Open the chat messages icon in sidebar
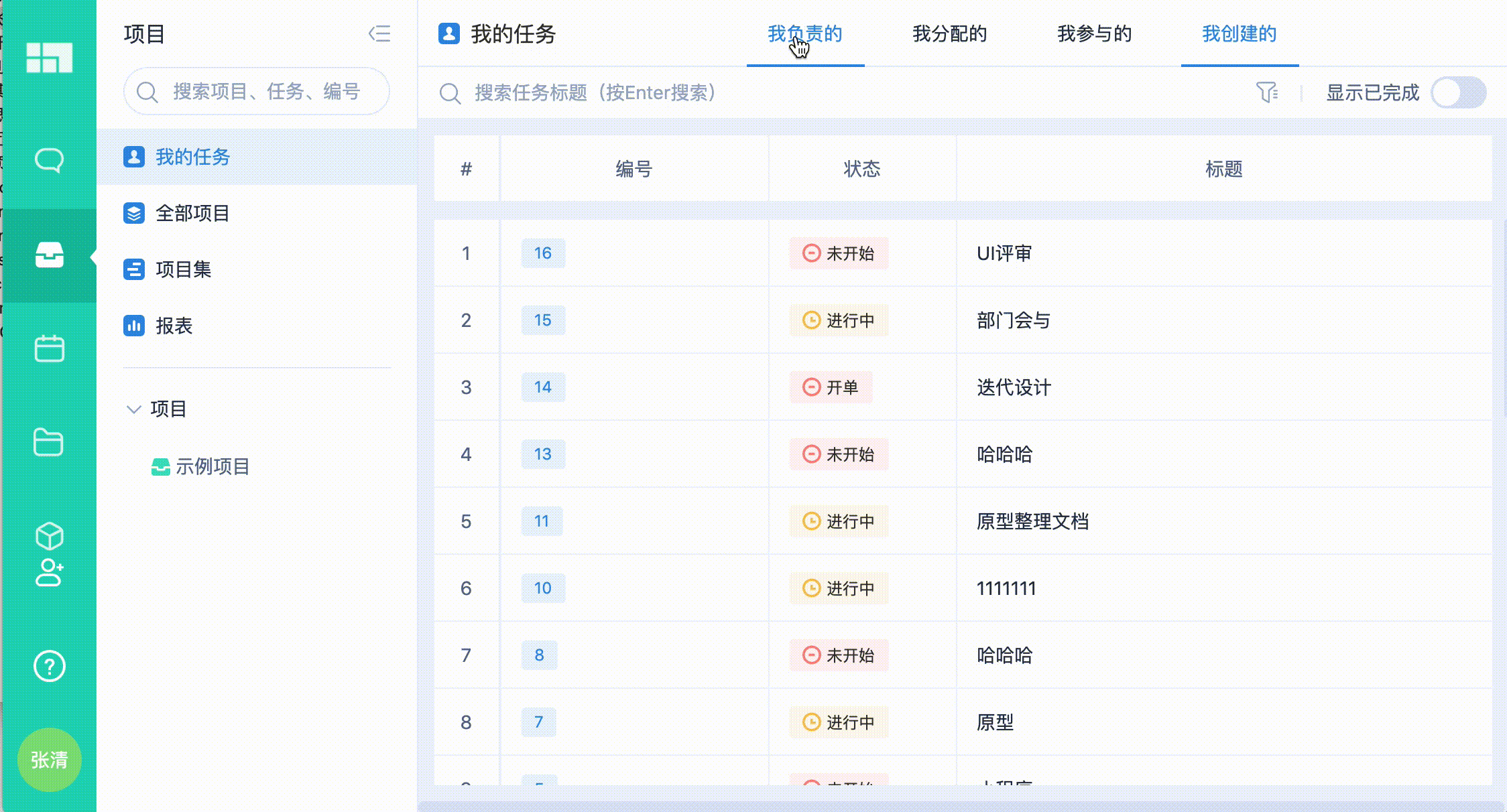This screenshot has height=812, width=1507. [x=49, y=160]
